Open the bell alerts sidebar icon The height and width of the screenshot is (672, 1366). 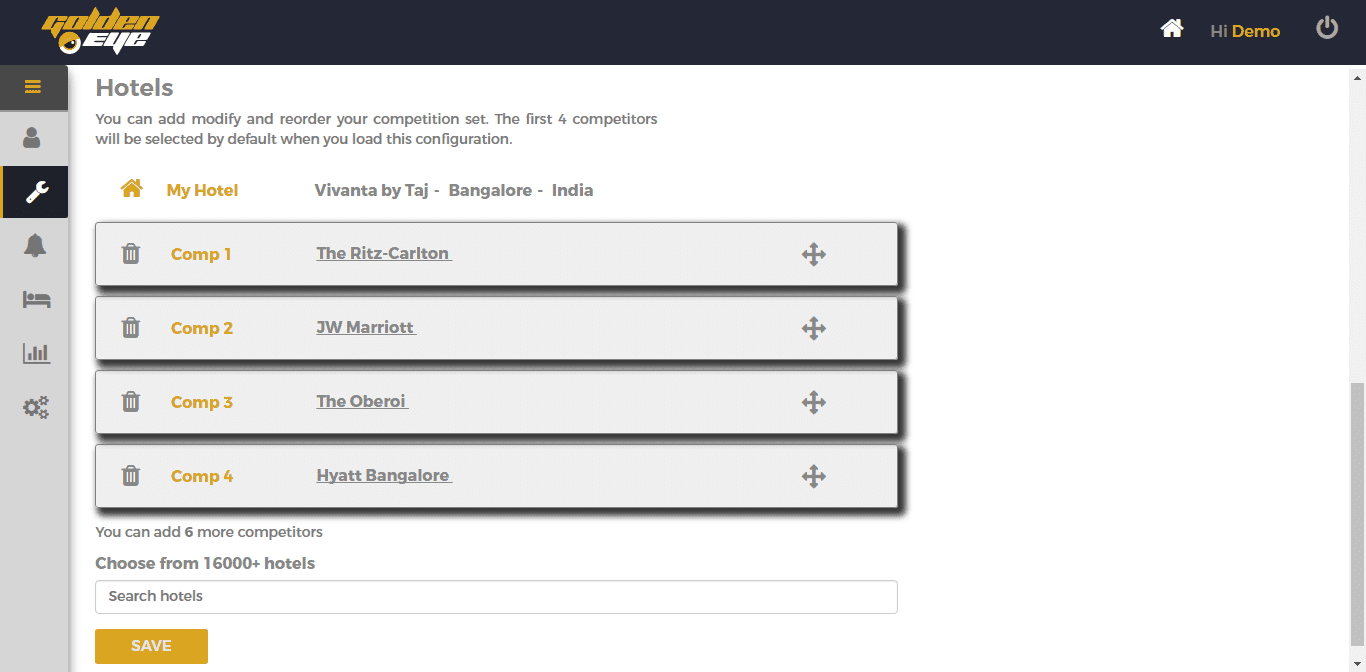[x=35, y=245]
